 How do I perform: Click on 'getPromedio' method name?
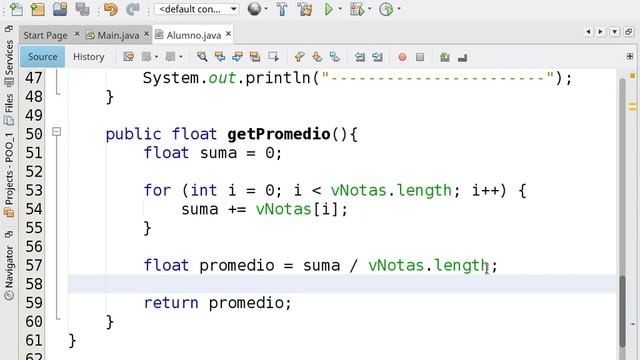279,134
